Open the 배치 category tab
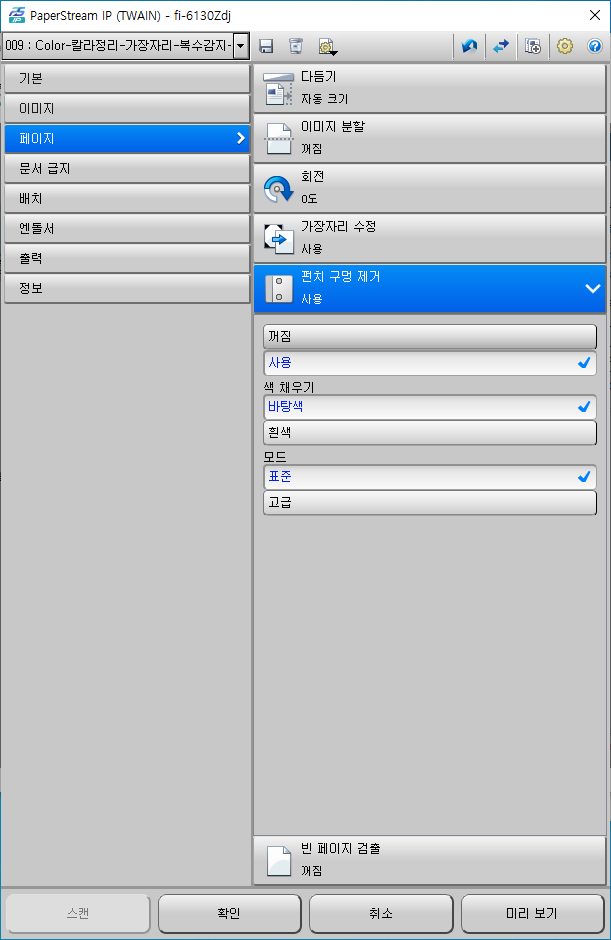 click(x=127, y=198)
